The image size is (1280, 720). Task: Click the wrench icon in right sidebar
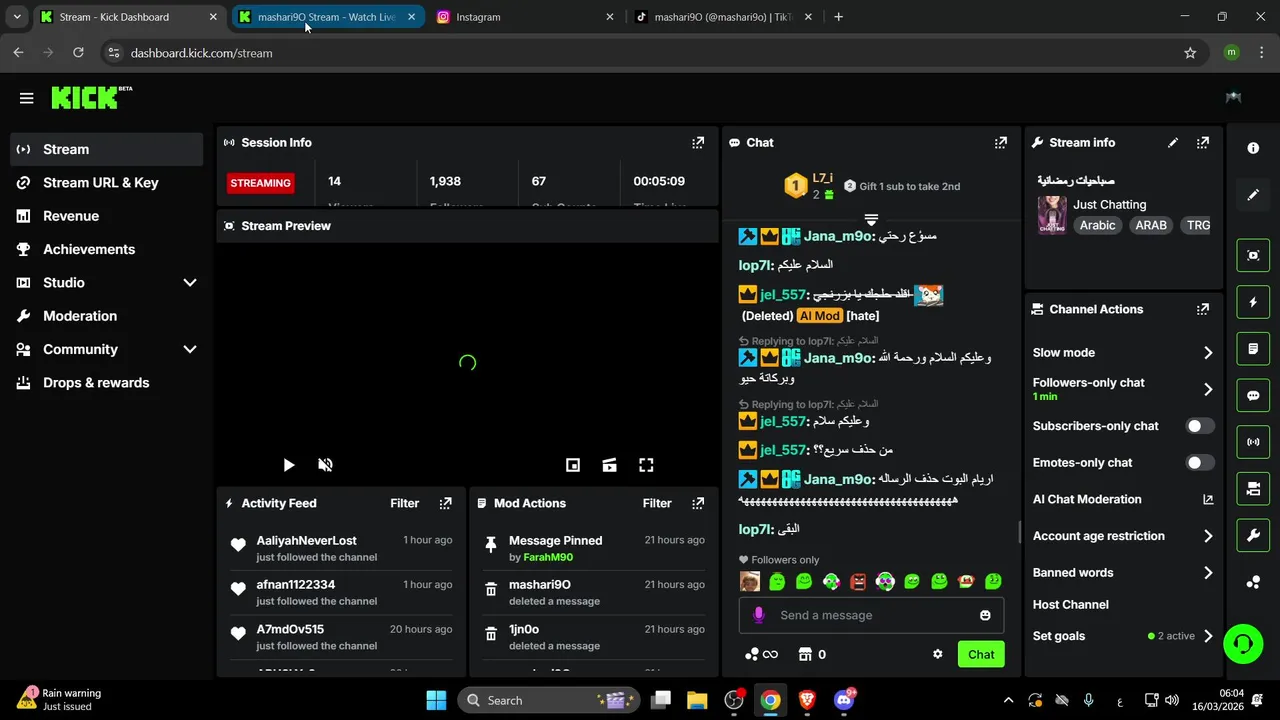click(1253, 536)
